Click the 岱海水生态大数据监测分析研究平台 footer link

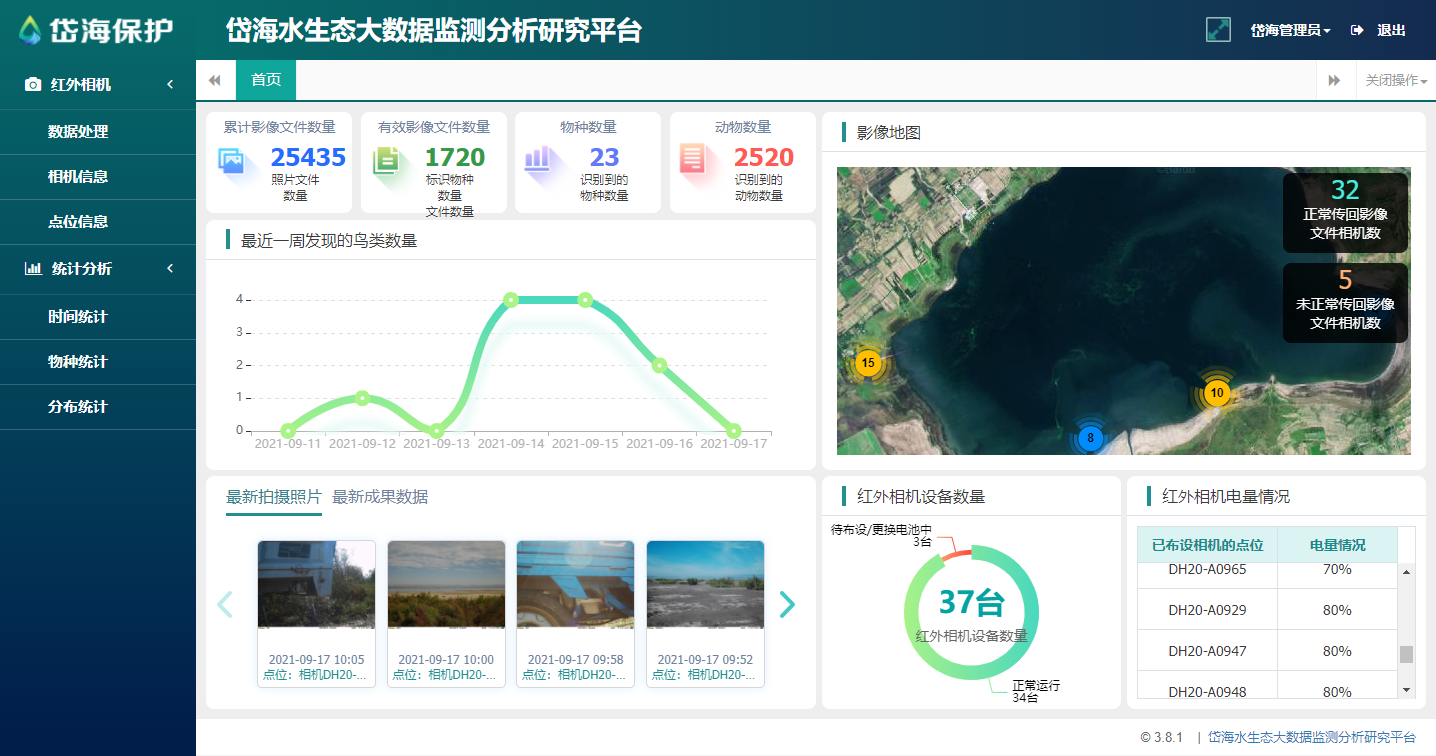[1311, 737]
